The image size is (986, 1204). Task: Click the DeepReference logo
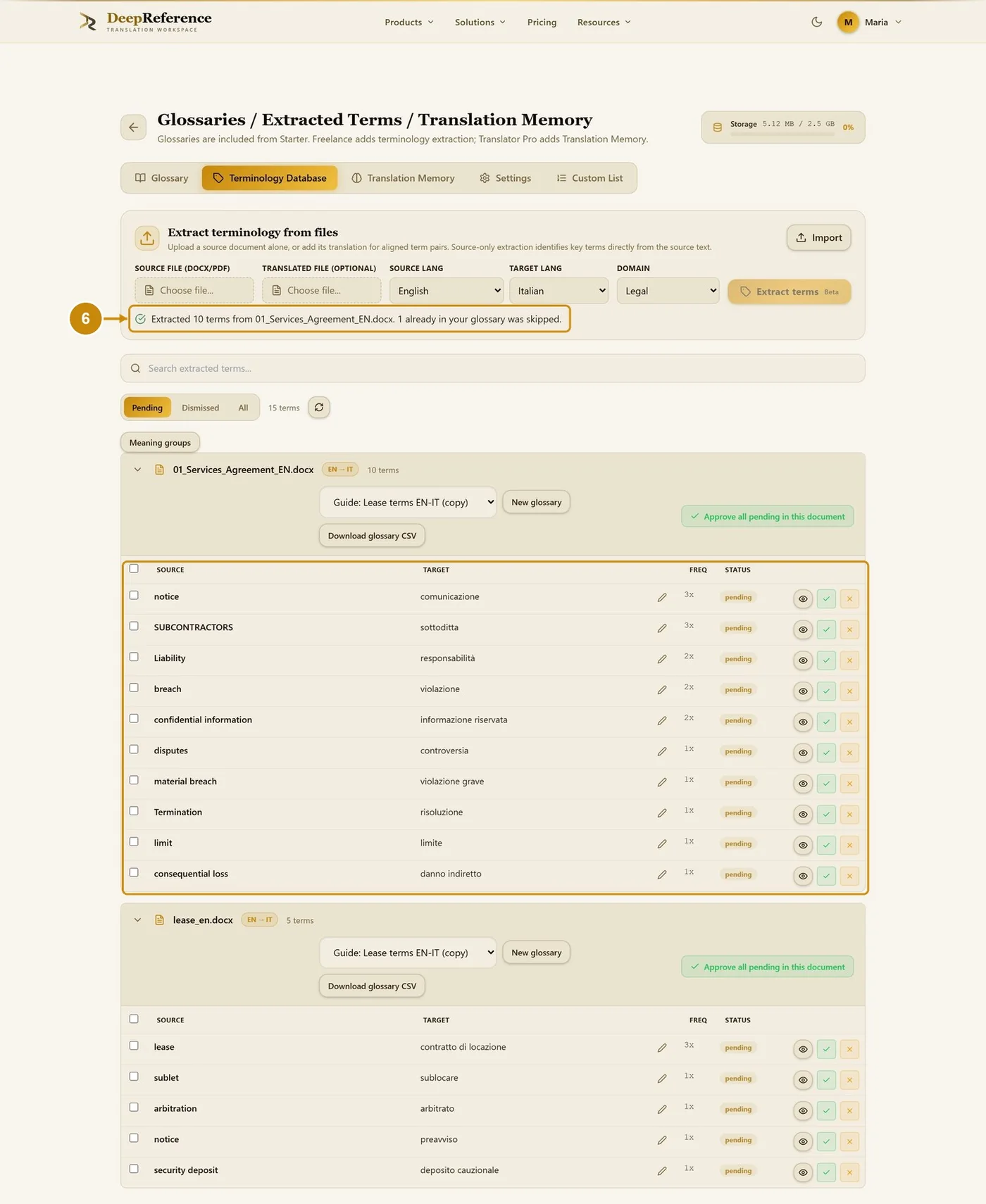point(145,22)
